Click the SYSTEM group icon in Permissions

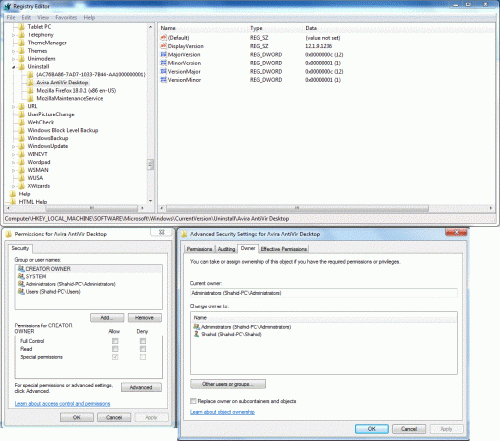[x=21, y=276]
